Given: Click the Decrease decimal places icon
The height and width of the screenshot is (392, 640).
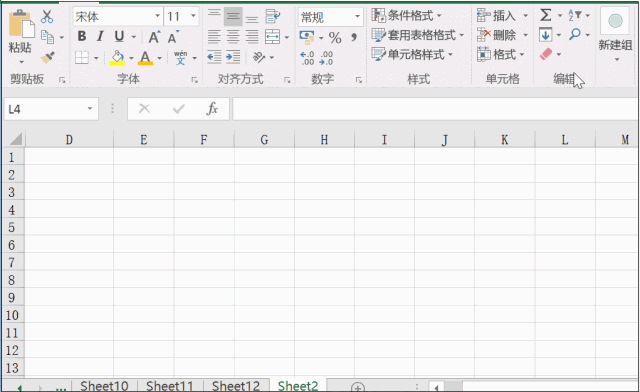Looking at the screenshot, I should 326,58.
